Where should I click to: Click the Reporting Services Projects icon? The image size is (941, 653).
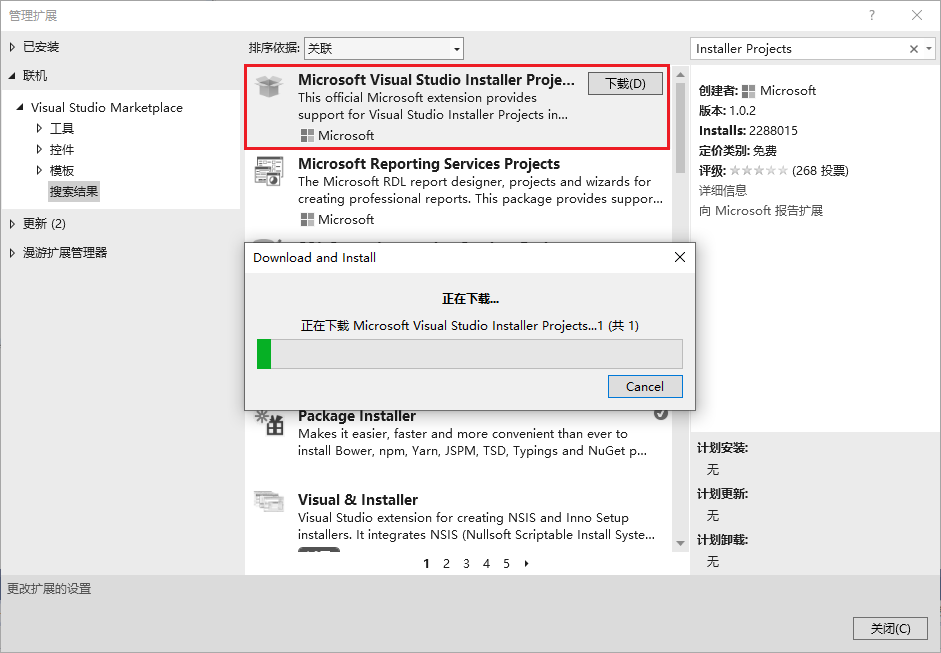click(269, 171)
